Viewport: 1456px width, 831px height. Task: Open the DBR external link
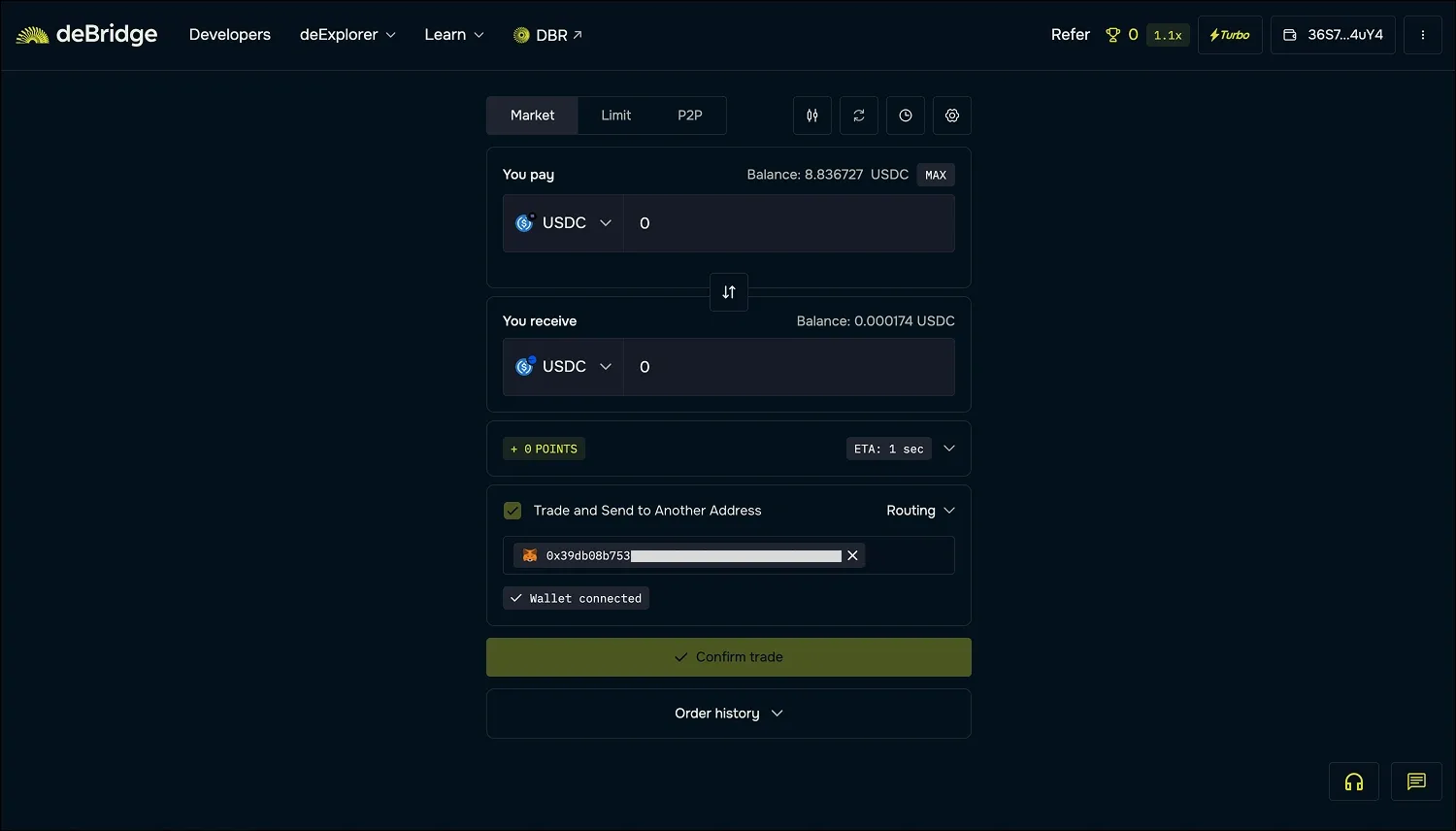(x=548, y=35)
